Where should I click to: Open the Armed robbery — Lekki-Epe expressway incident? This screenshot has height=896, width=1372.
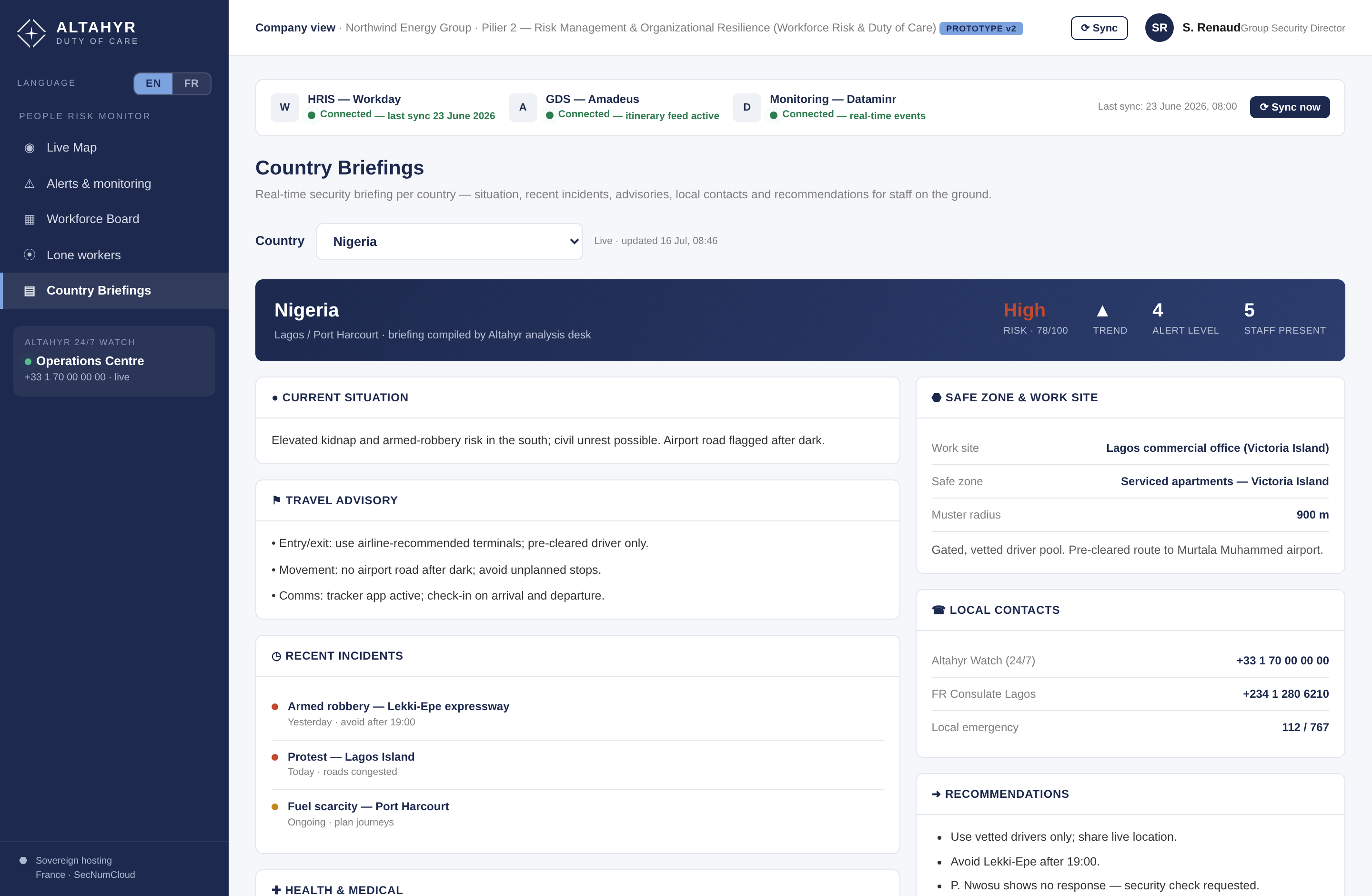[578, 714]
